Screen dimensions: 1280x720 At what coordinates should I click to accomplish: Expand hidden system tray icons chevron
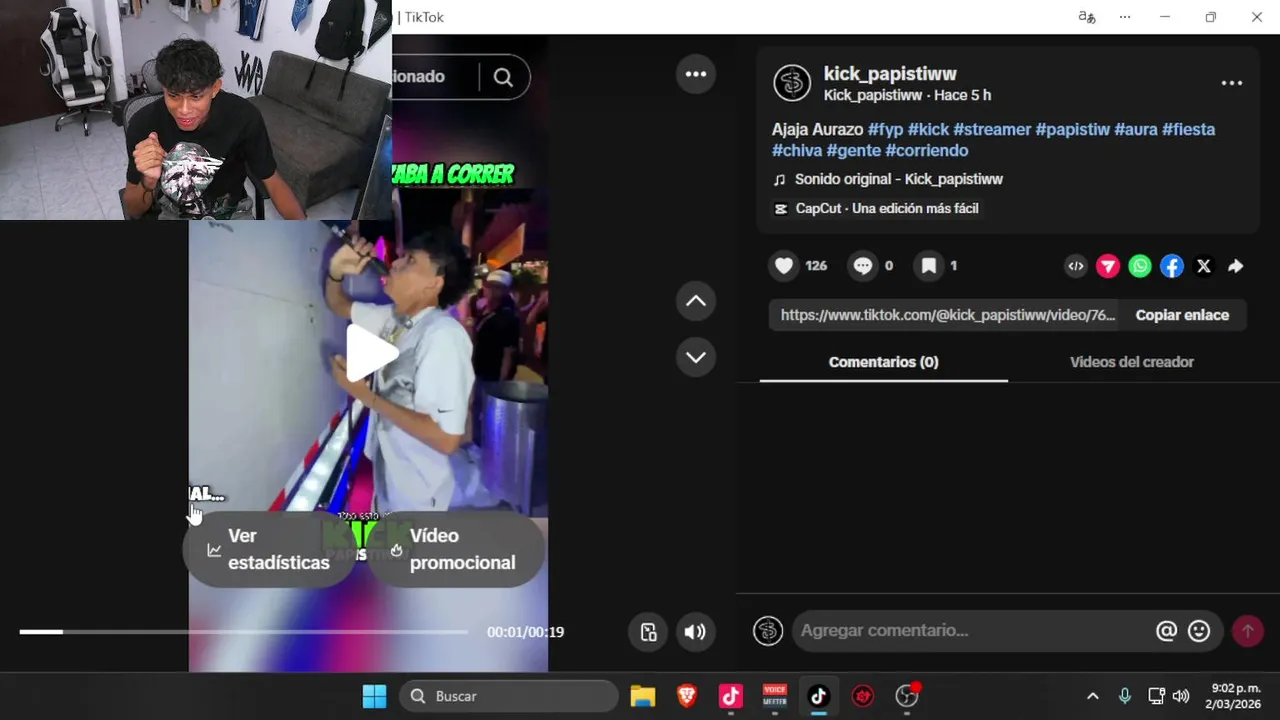[x=1093, y=696]
